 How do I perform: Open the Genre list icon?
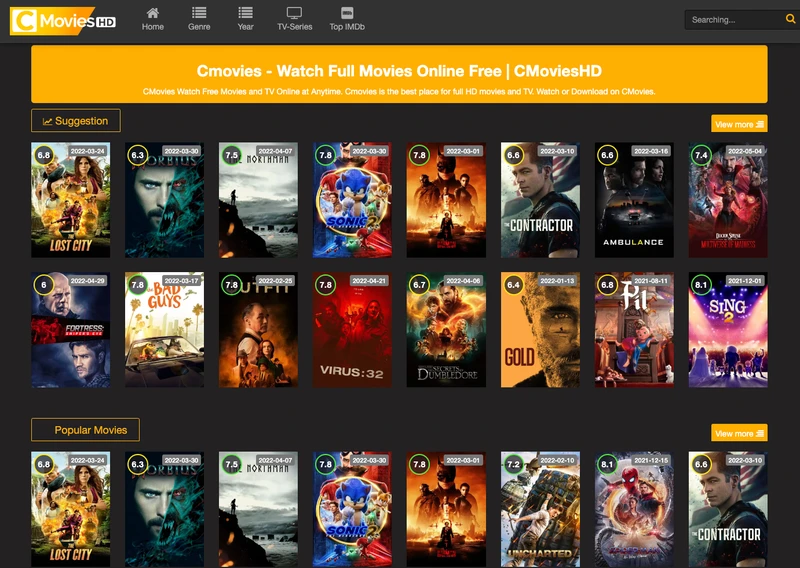[x=199, y=13]
